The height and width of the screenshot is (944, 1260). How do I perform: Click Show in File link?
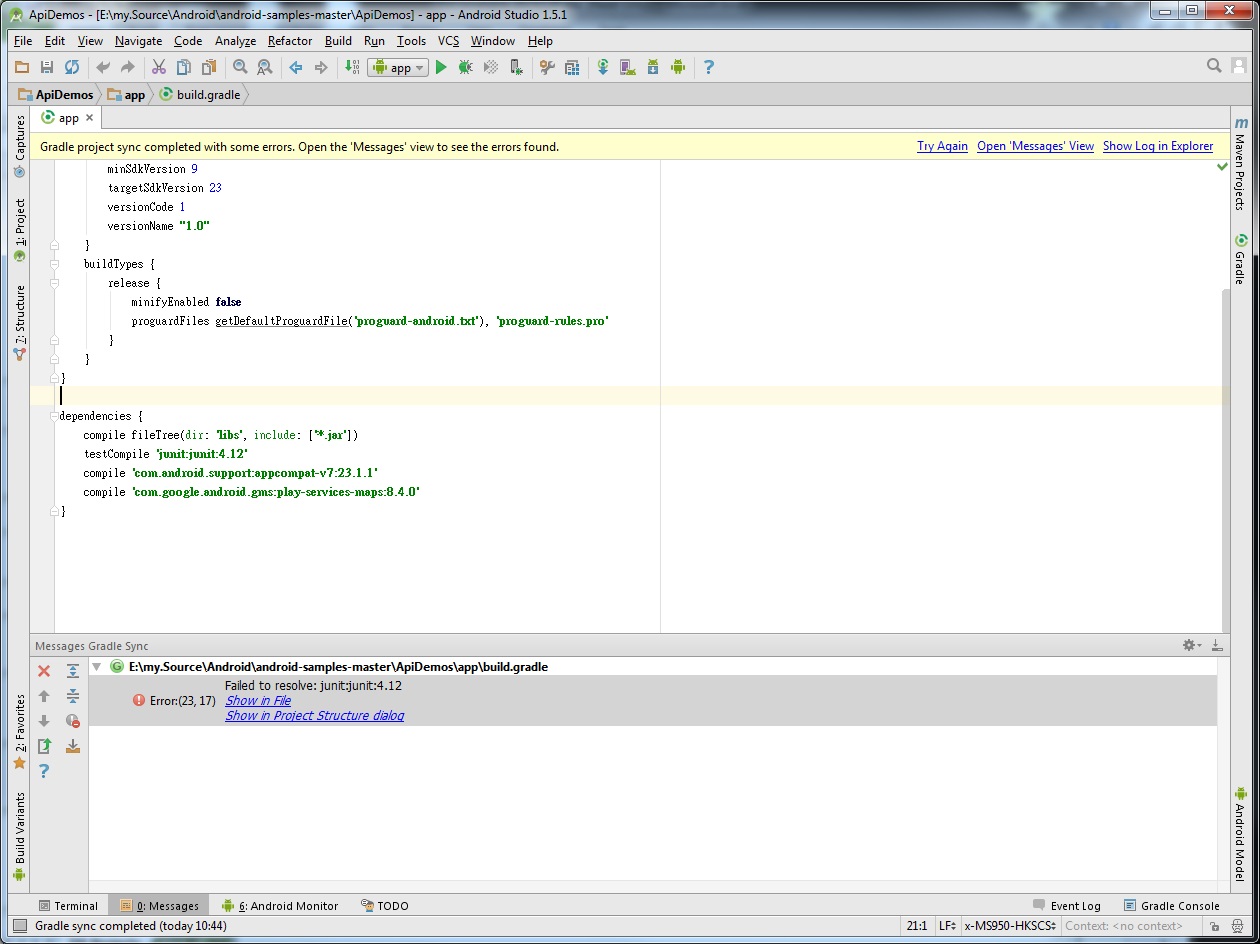pos(258,701)
